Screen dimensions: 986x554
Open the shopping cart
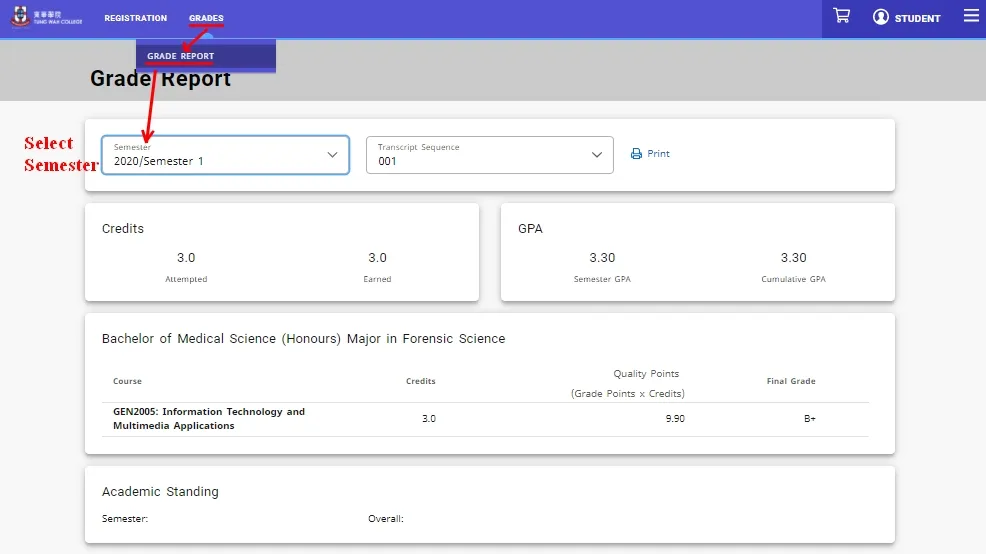[841, 16]
